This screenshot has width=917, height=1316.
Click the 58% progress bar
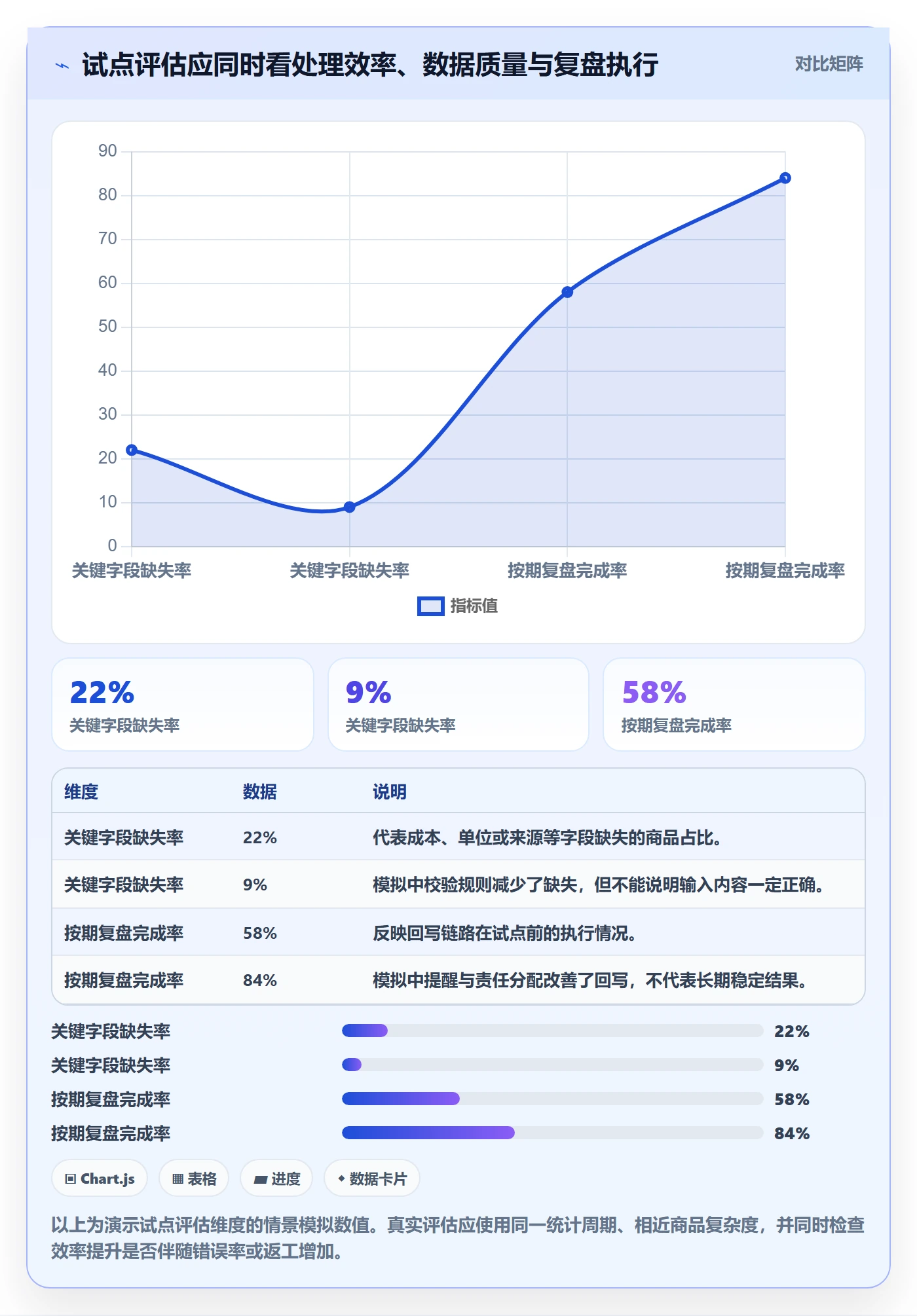click(x=552, y=1099)
